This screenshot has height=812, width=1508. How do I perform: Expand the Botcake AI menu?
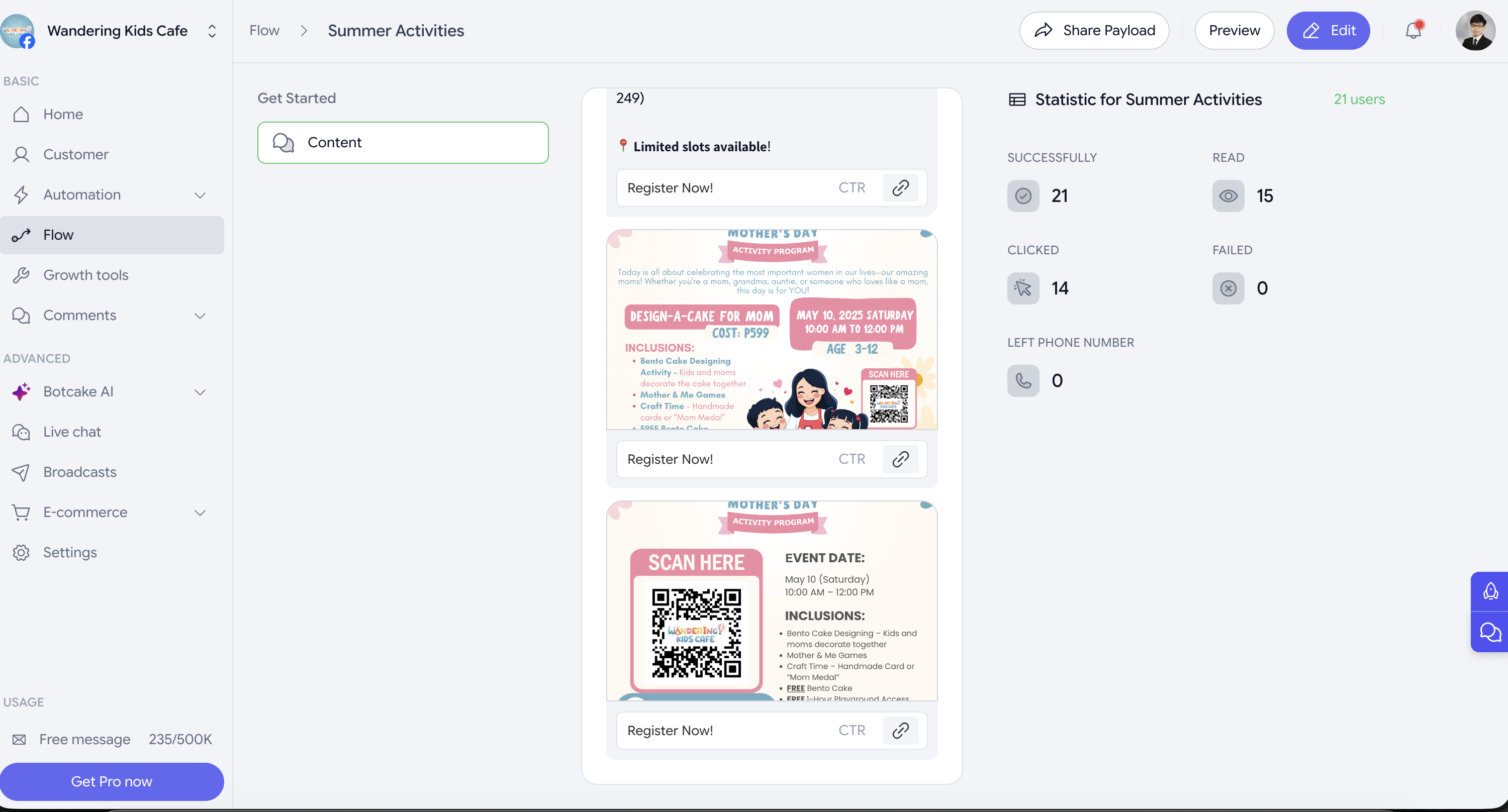(x=200, y=392)
